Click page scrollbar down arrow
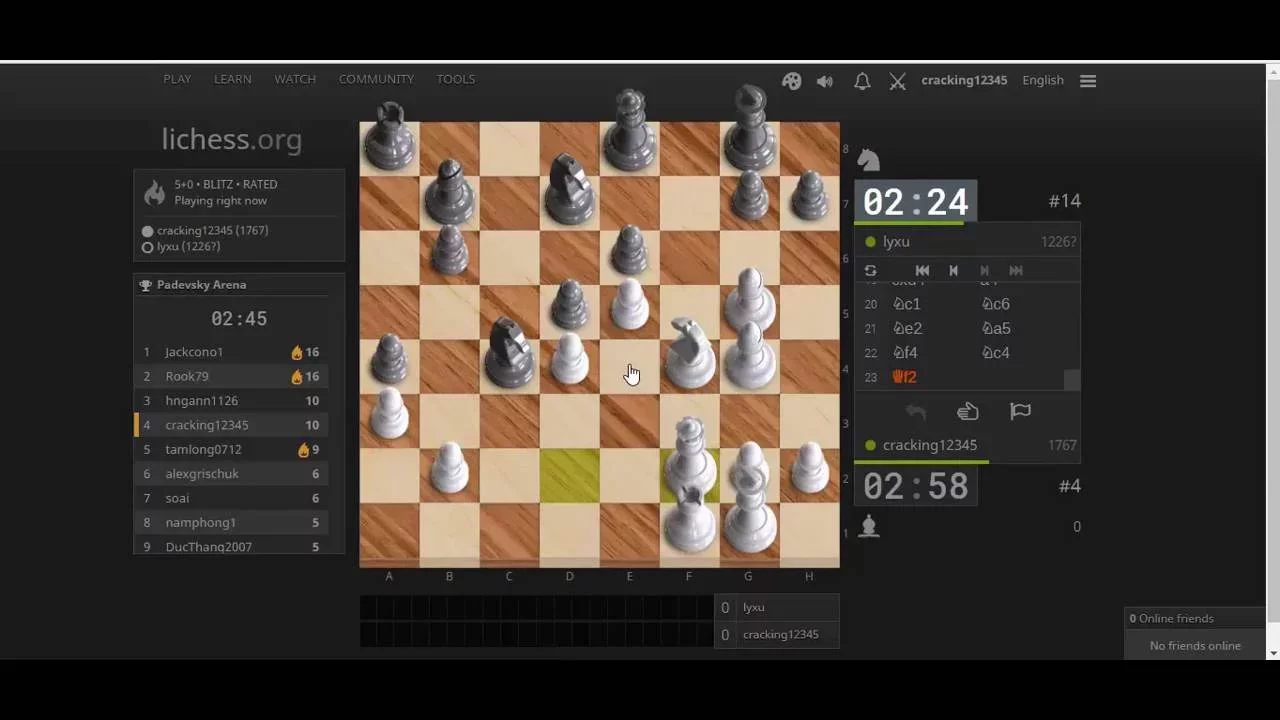Viewport: 1280px width, 720px height. [1272, 653]
